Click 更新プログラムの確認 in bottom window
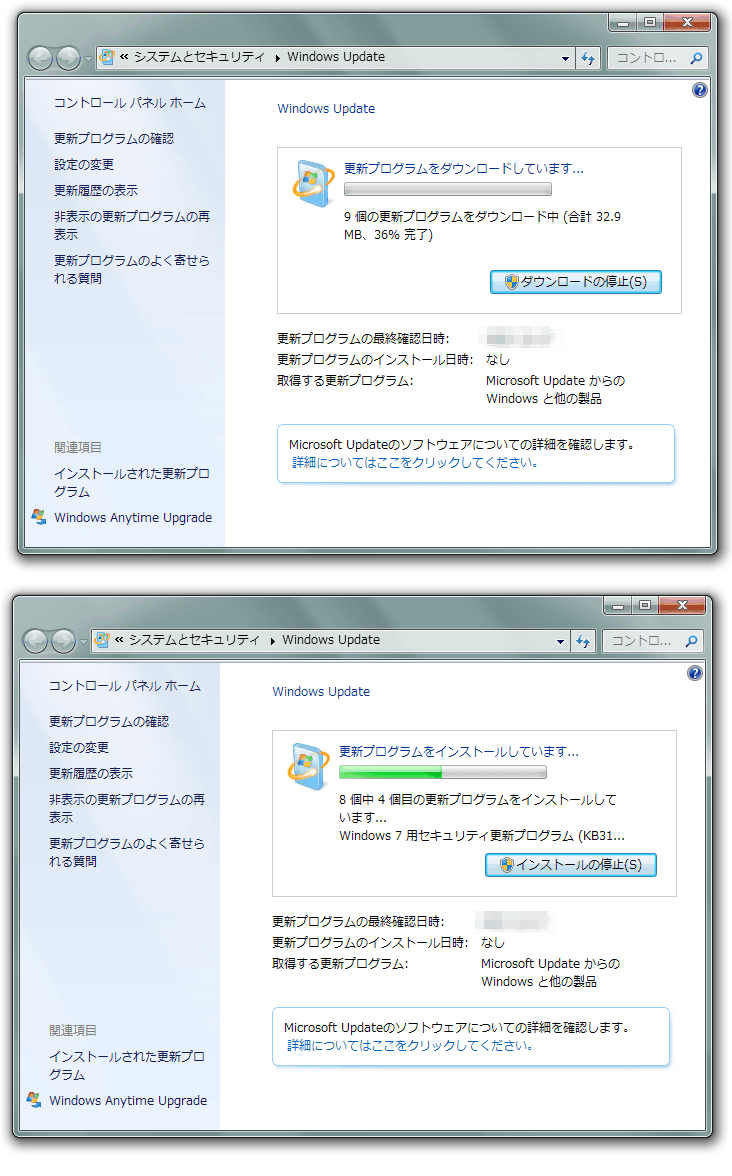 click(x=109, y=722)
